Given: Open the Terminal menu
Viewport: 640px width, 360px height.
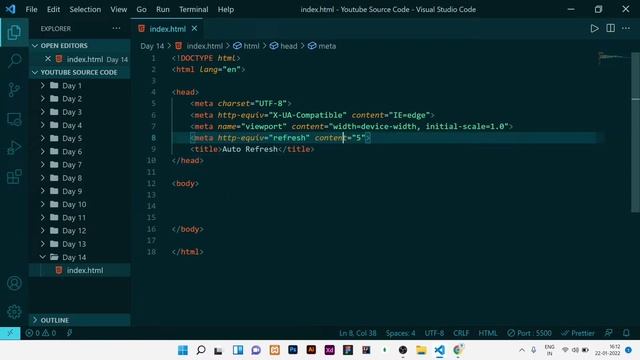Looking at the screenshot, I should [x=193, y=9].
